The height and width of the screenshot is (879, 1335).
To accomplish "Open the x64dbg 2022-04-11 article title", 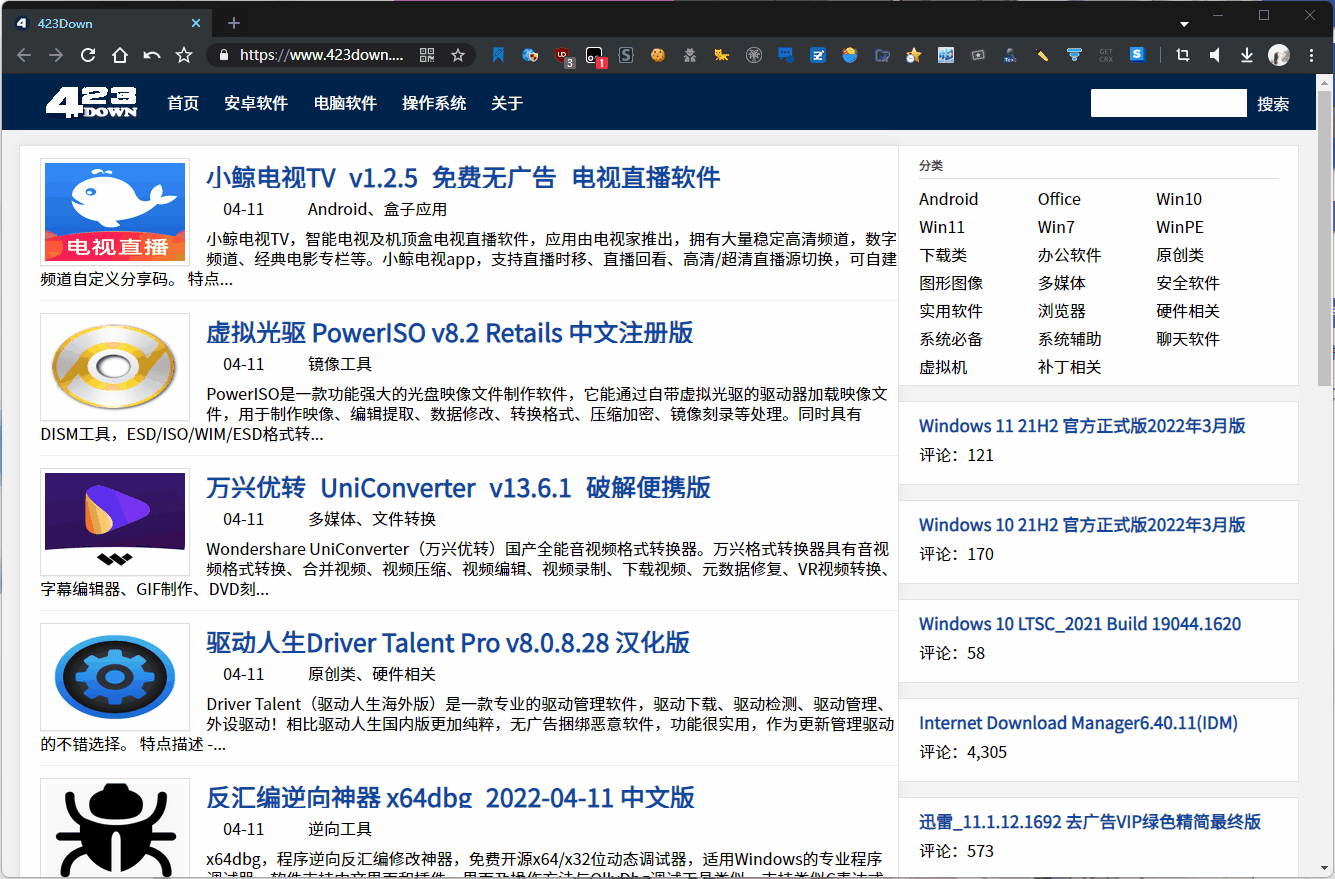I will (x=450, y=798).
